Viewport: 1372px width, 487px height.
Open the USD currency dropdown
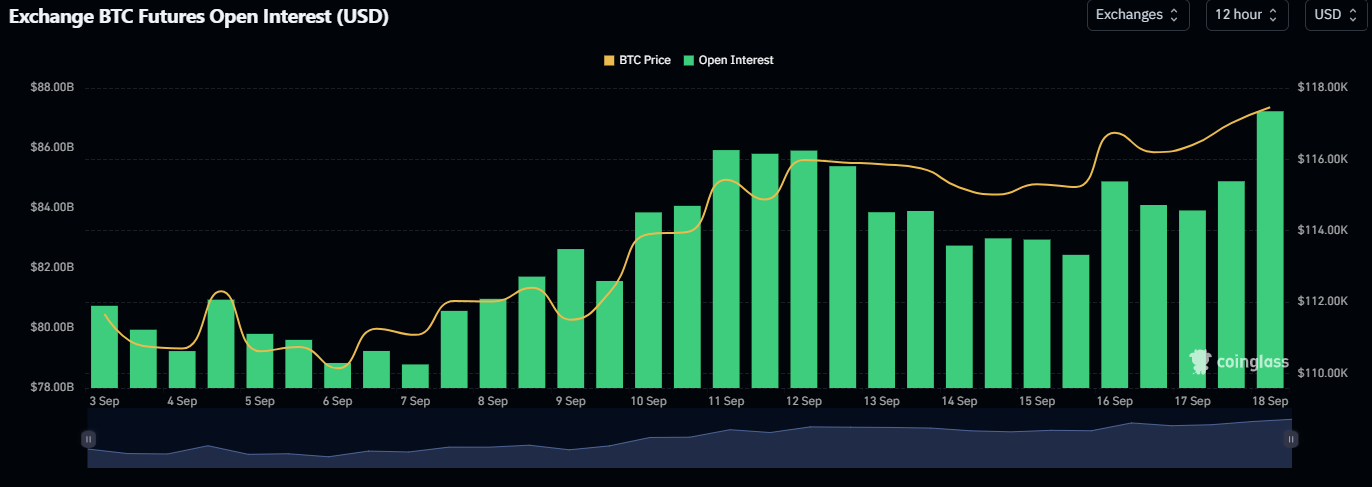click(x=1337, y=15)
